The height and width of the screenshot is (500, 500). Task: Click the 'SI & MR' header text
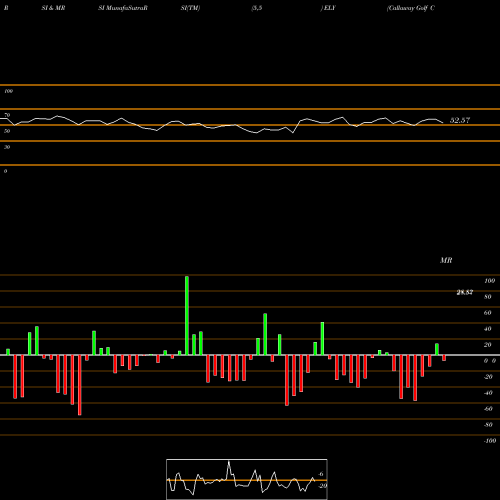(53, 8)
